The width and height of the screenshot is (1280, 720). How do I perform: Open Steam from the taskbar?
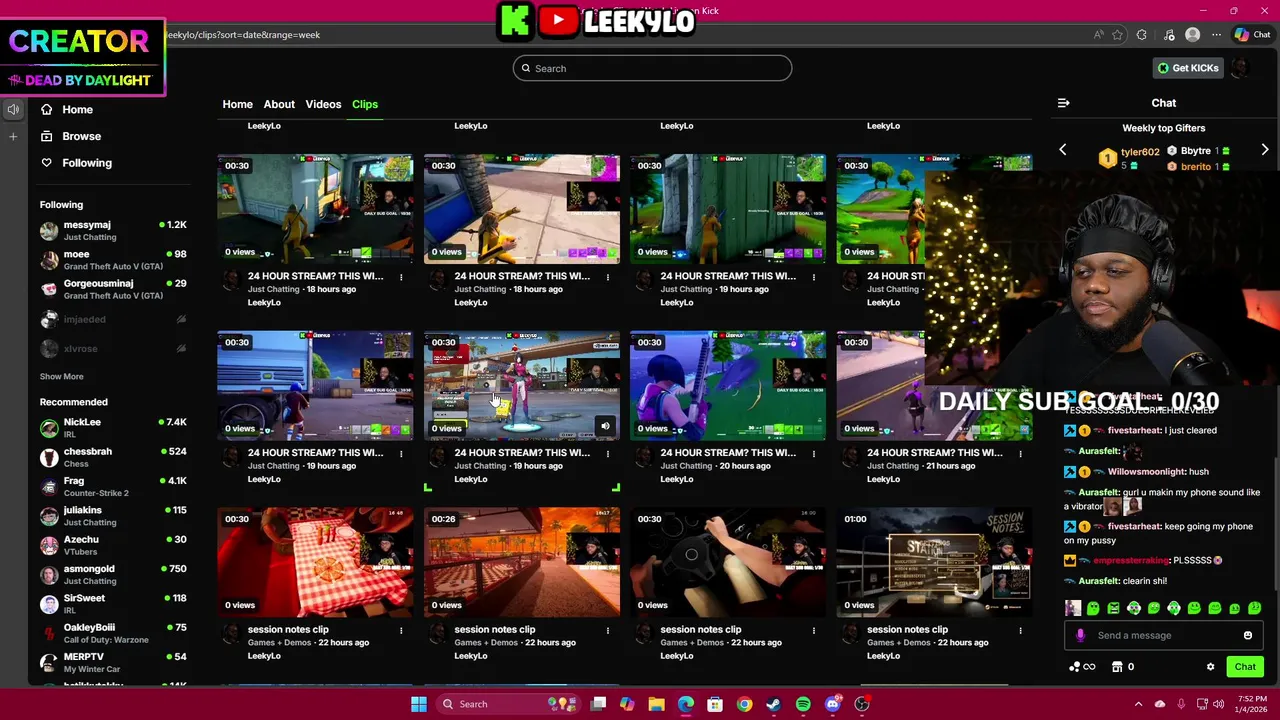[x=774, y=704]
